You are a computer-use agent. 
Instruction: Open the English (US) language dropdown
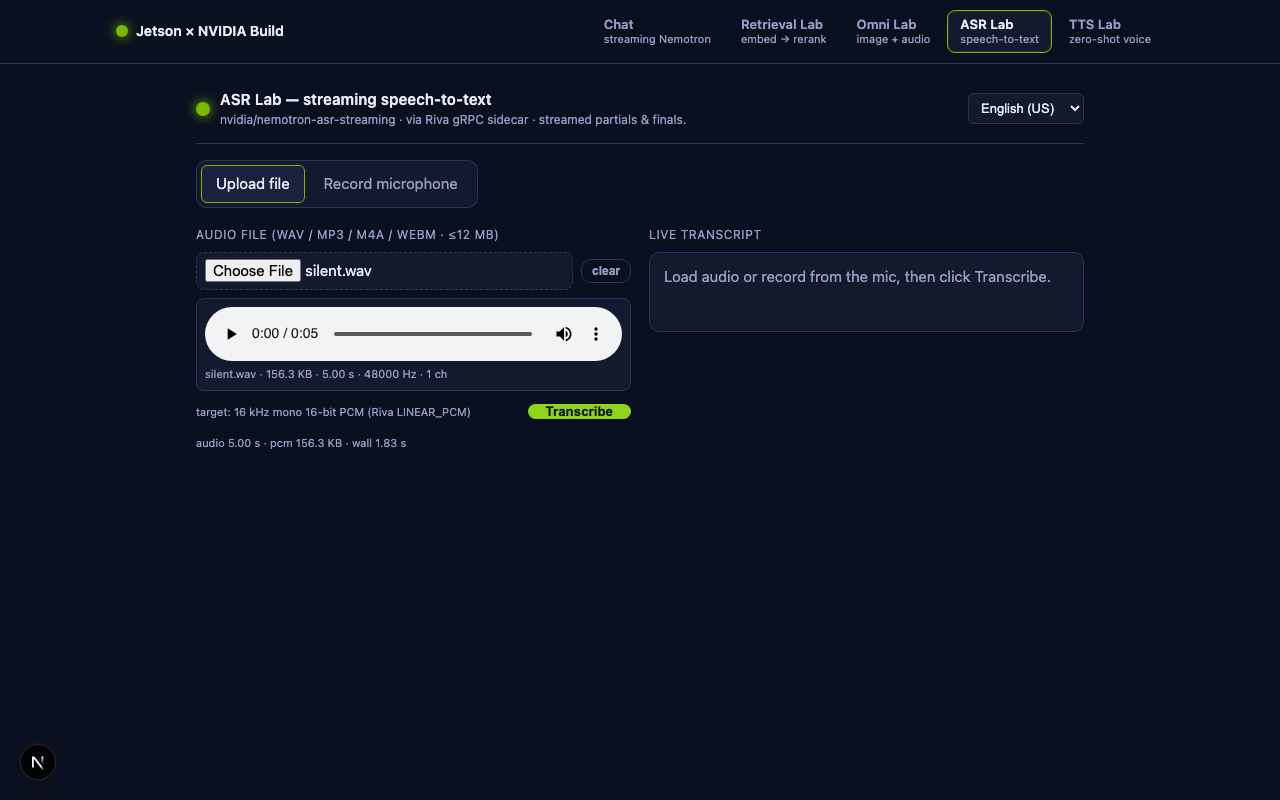point(1026,108)
